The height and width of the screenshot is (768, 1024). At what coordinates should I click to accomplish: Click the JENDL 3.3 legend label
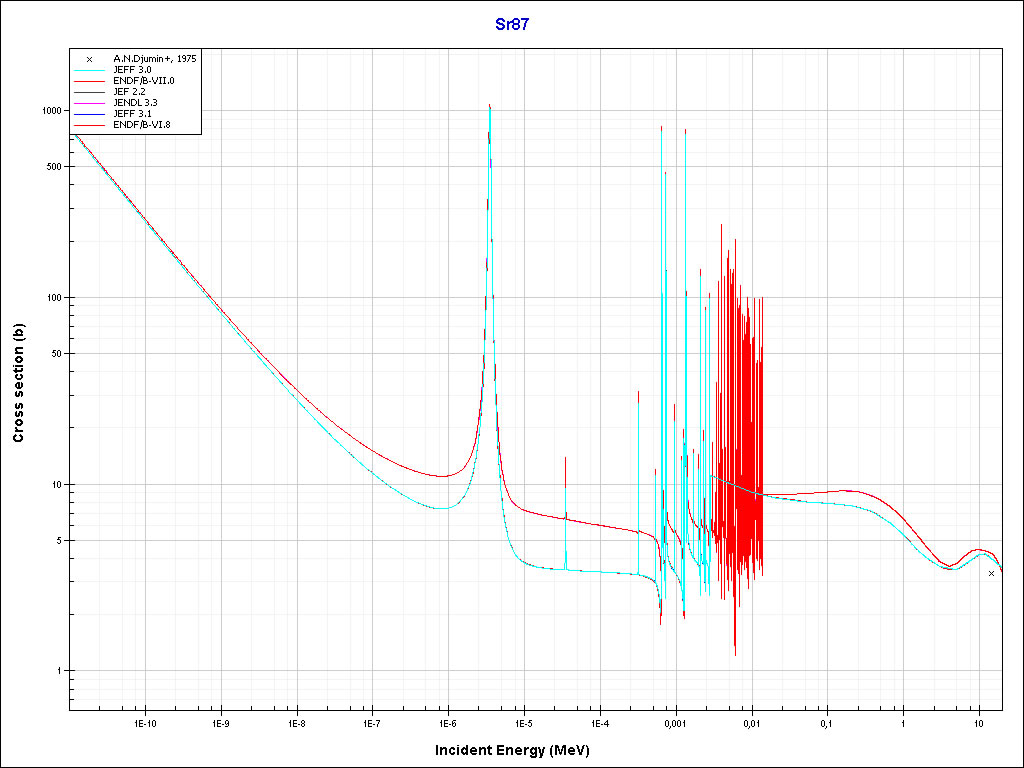pos(137,103)
